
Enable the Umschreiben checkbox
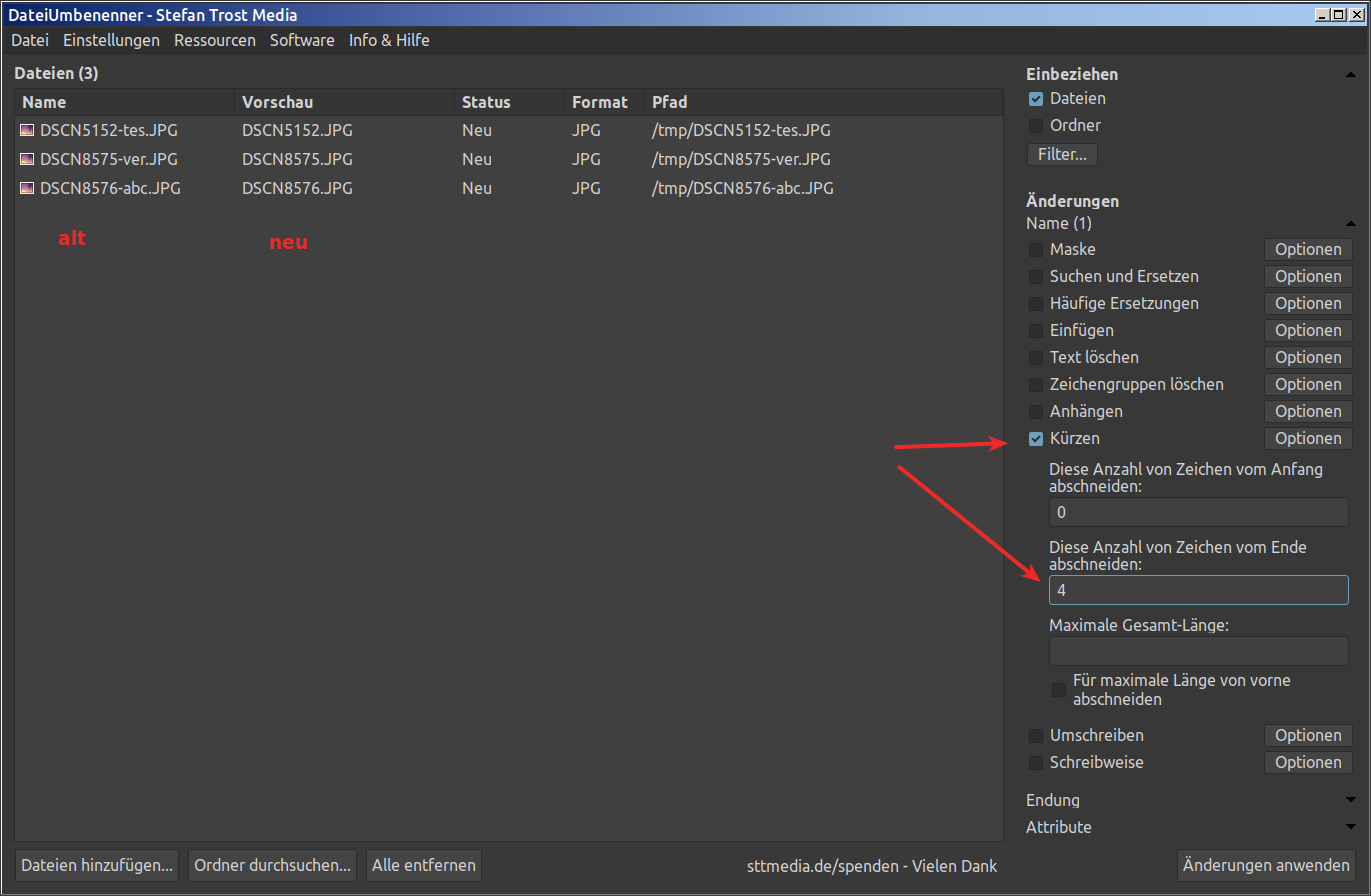1036,736
